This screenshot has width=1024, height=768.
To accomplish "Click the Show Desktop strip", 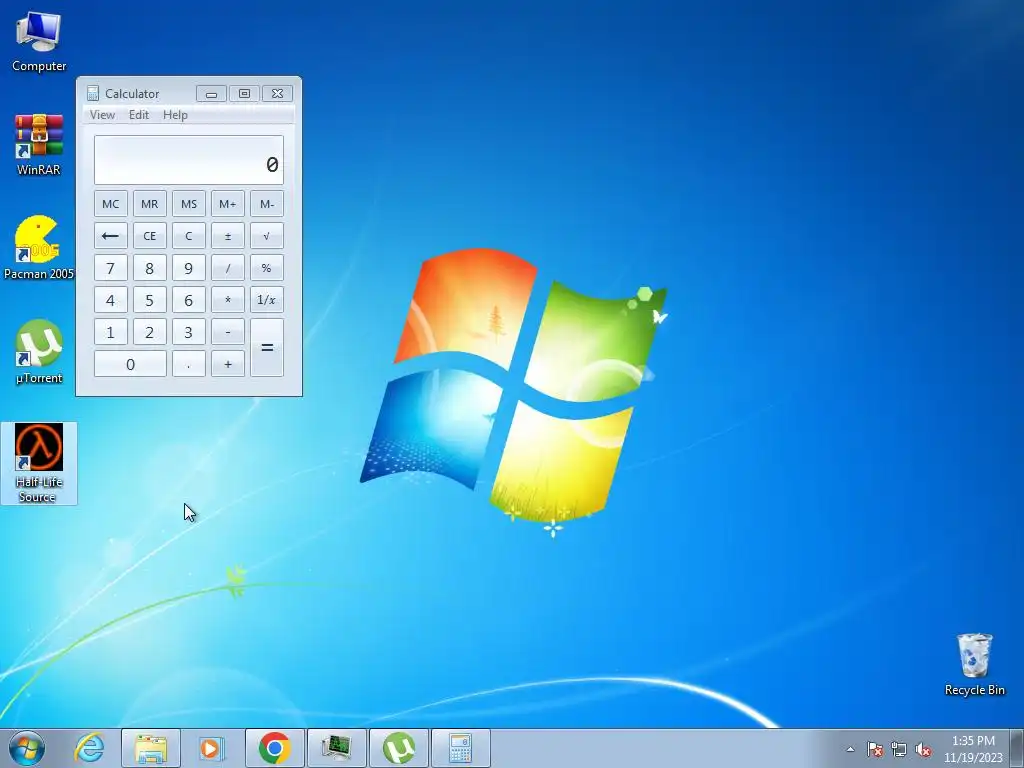I will pyautogui.click(x=1018, y=748).
